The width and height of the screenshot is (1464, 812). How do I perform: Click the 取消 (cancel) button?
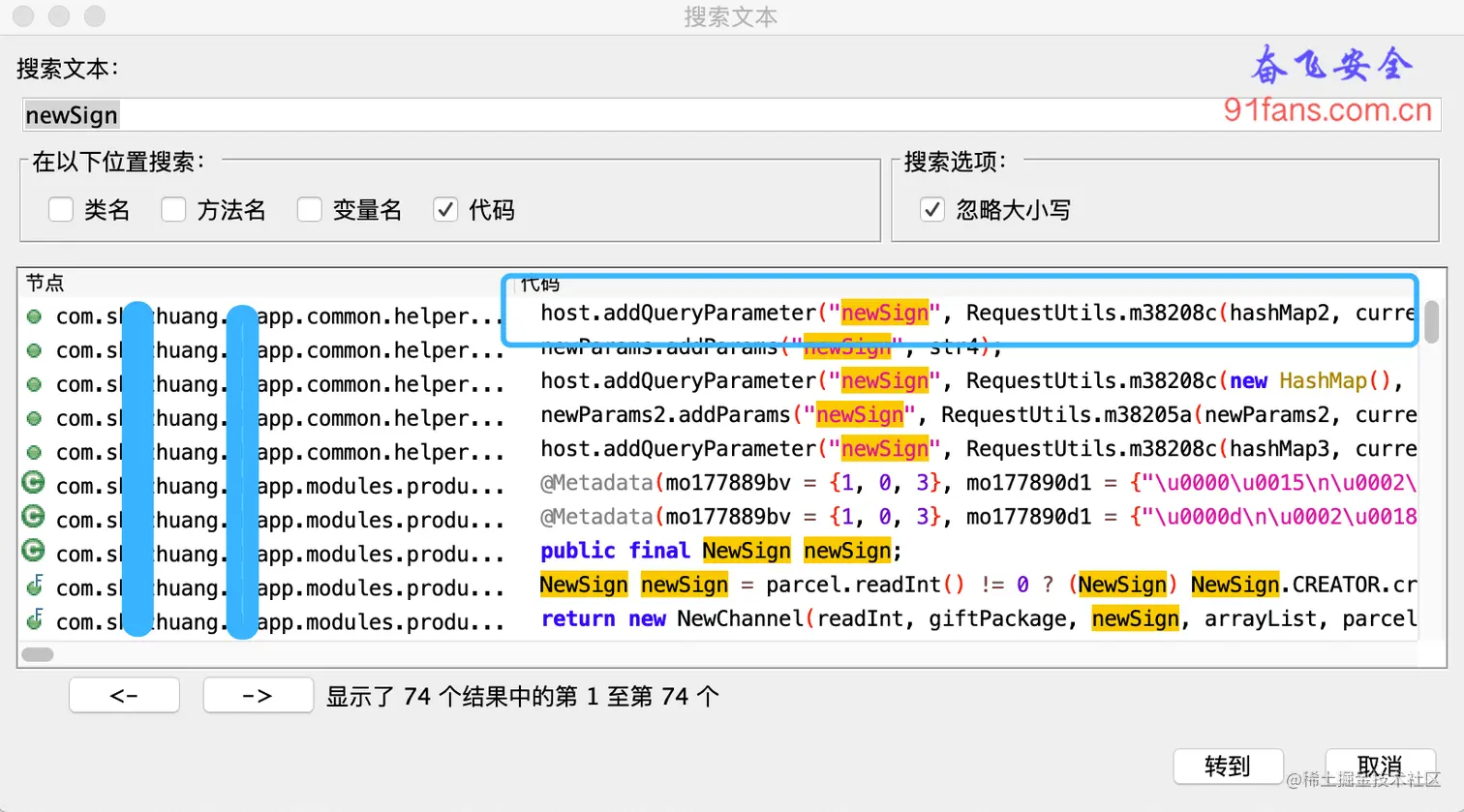pos(1380,767)
